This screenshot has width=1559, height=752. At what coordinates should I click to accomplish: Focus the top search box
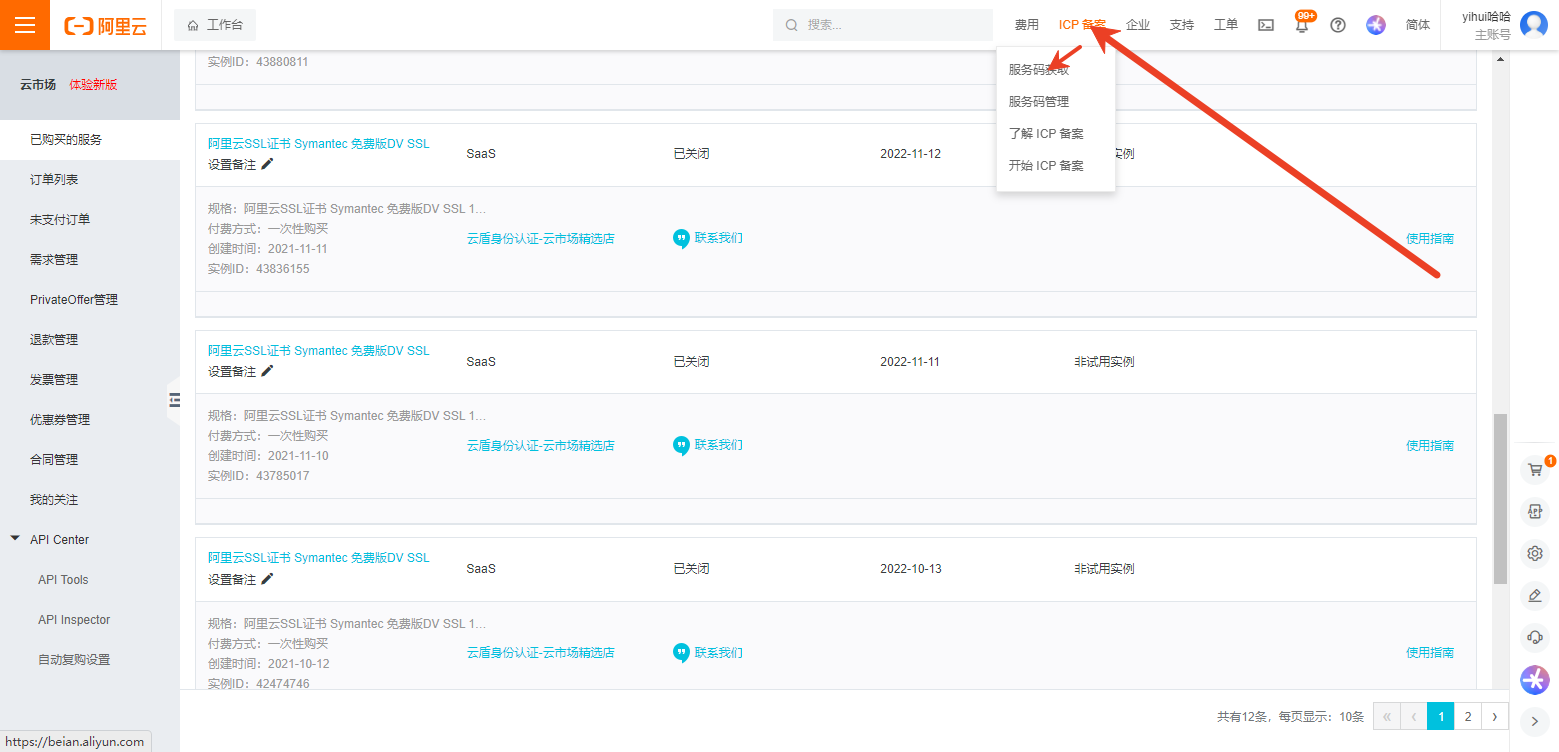pos(883,25)
